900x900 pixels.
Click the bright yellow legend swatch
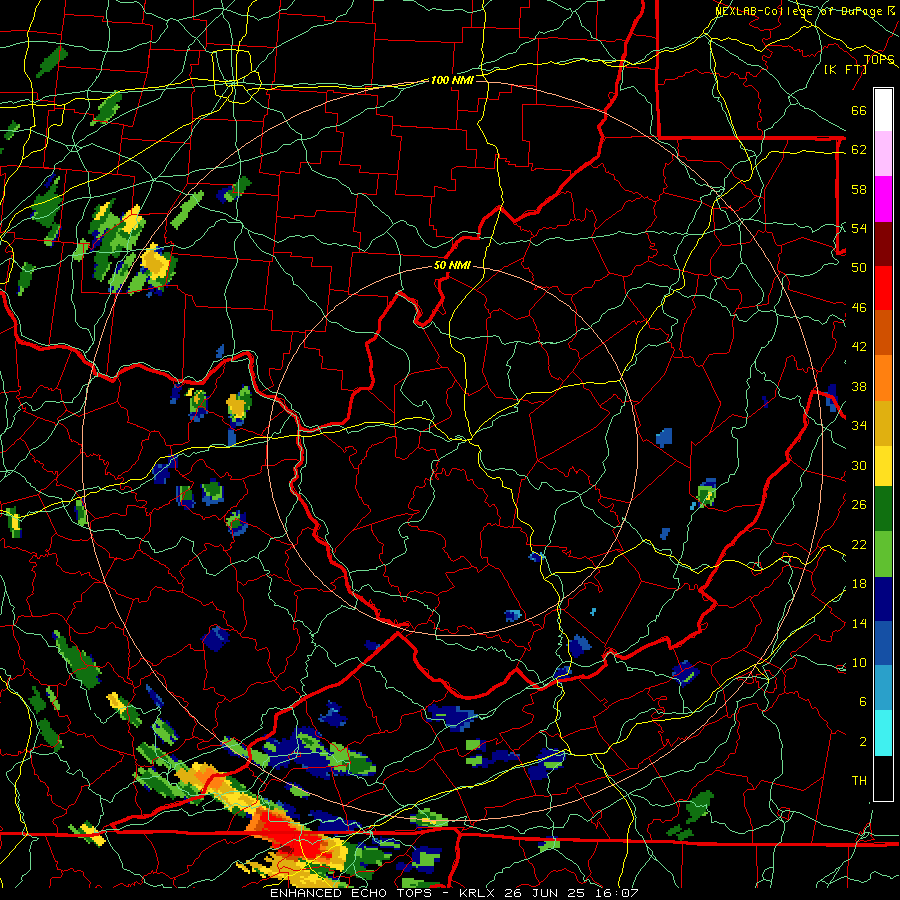883,466
